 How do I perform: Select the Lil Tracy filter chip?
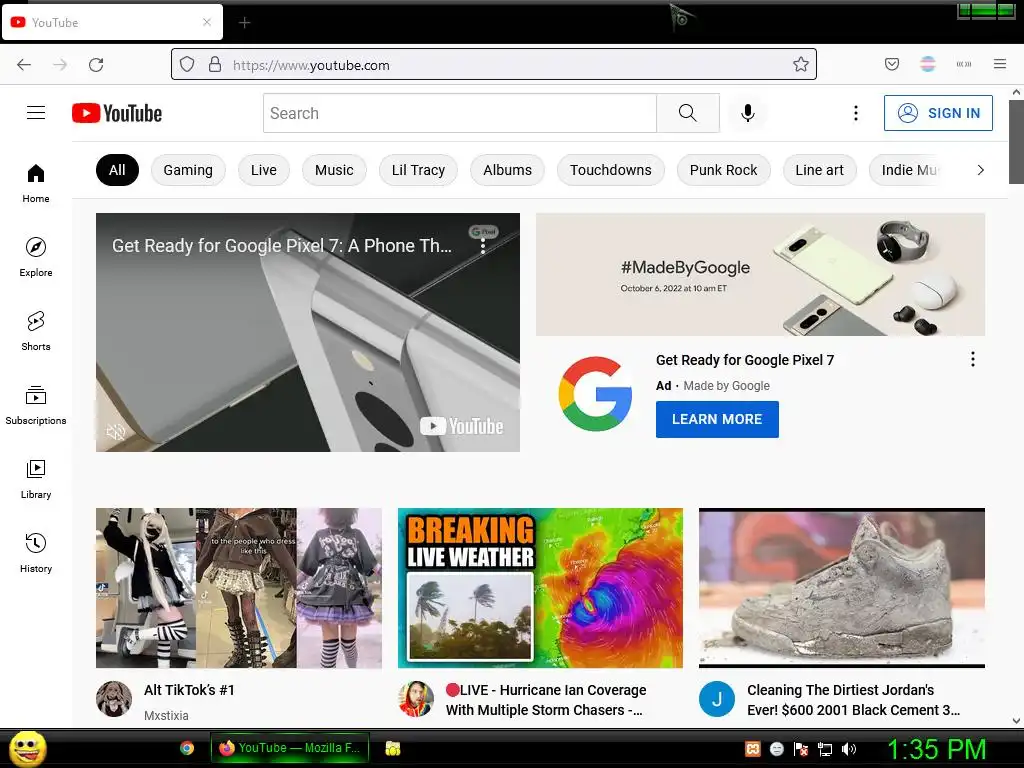click(419, 170)
